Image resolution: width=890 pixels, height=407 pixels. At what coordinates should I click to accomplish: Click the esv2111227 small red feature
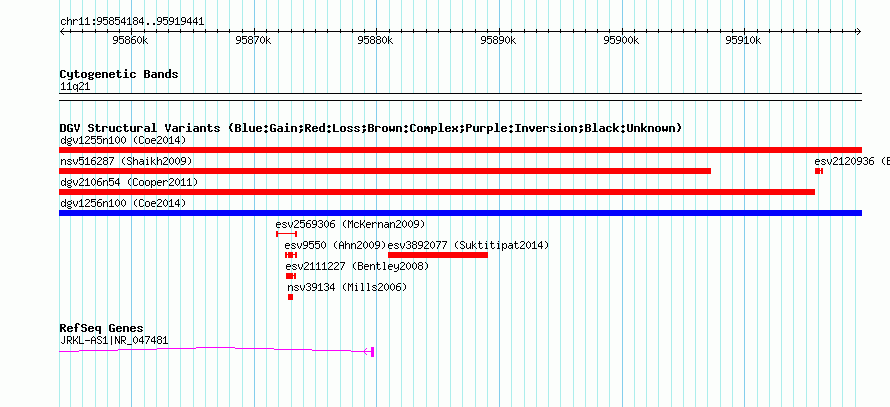point(291,276)
